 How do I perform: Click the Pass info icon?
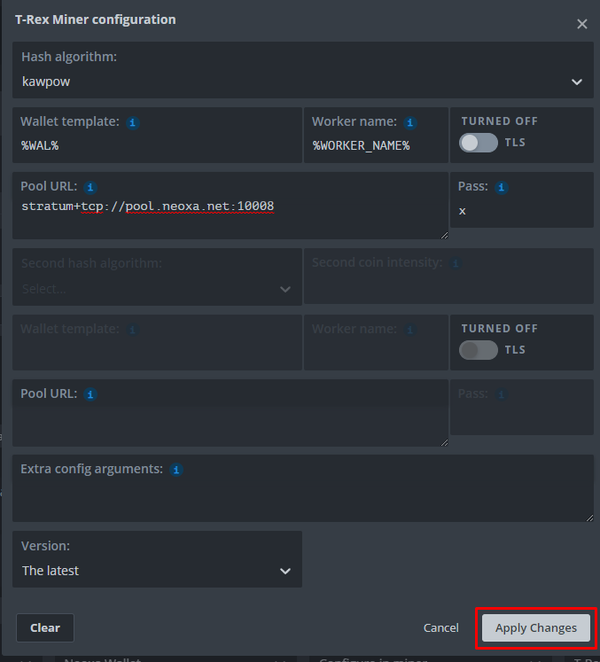(501, 187)
